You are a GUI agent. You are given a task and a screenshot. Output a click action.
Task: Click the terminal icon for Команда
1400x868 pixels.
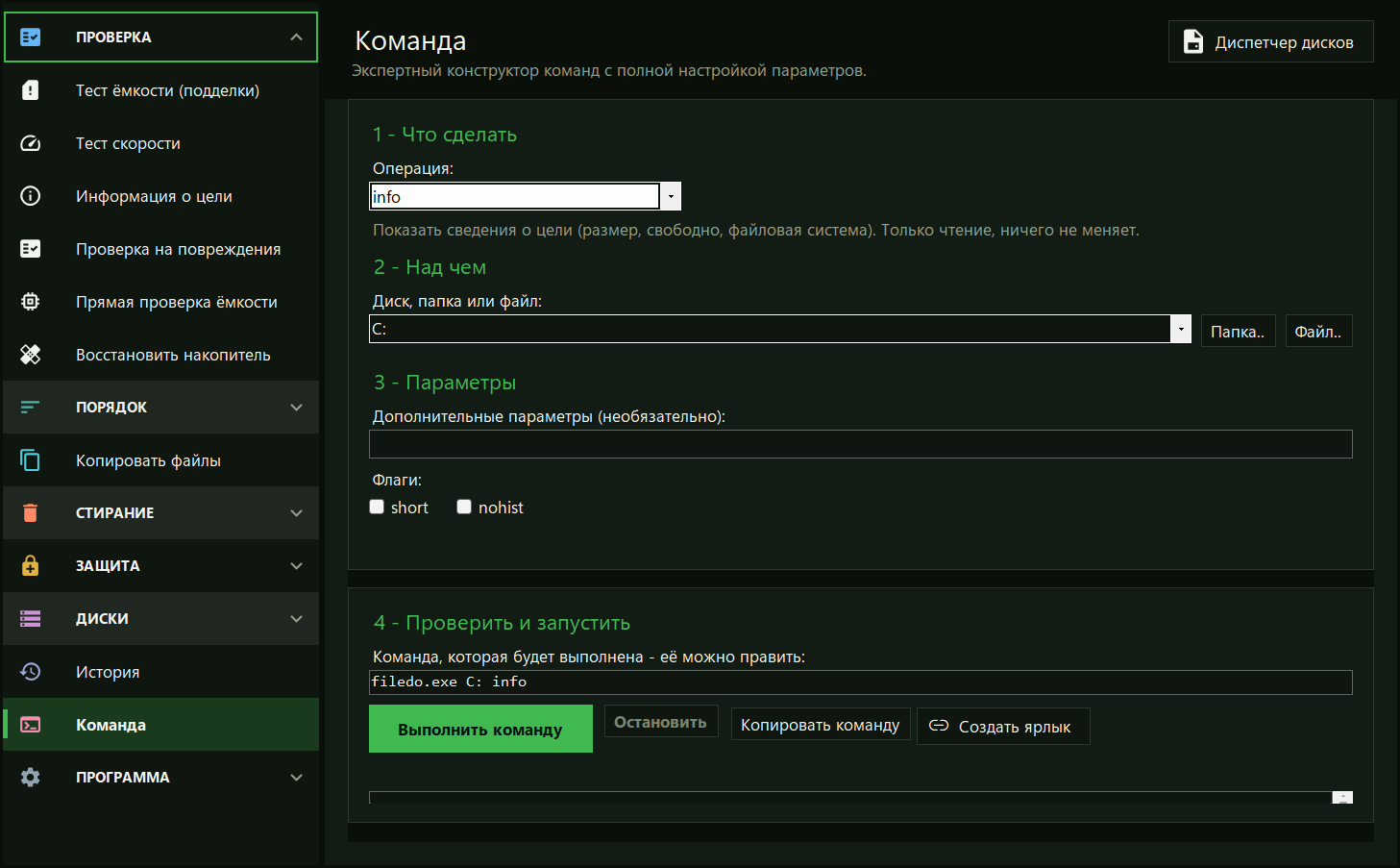(x=31, y=725)
